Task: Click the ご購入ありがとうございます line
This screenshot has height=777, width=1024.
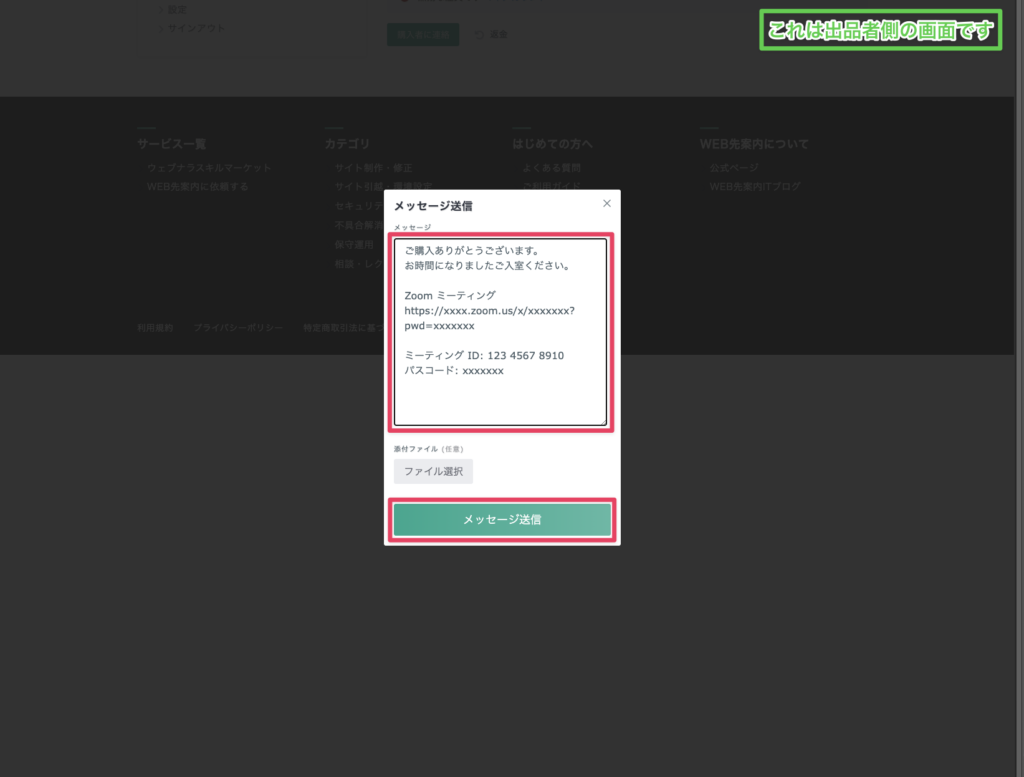Action: 472,250
